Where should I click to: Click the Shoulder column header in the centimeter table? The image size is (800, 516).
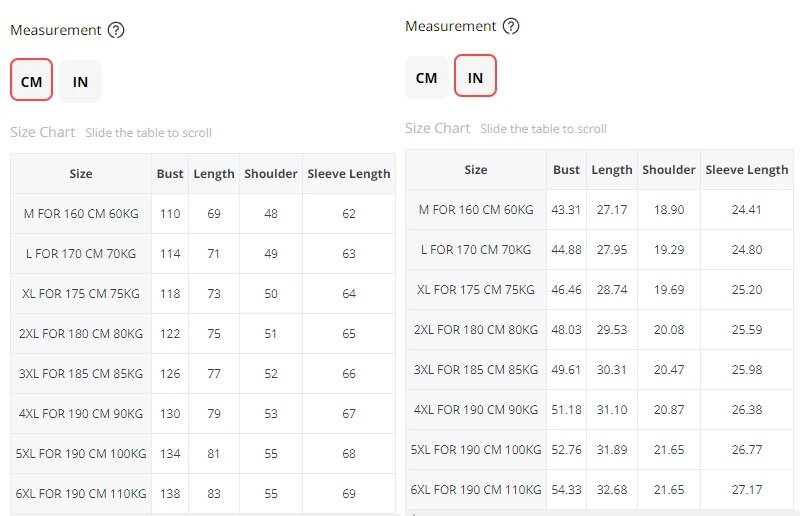pos(271,173)
